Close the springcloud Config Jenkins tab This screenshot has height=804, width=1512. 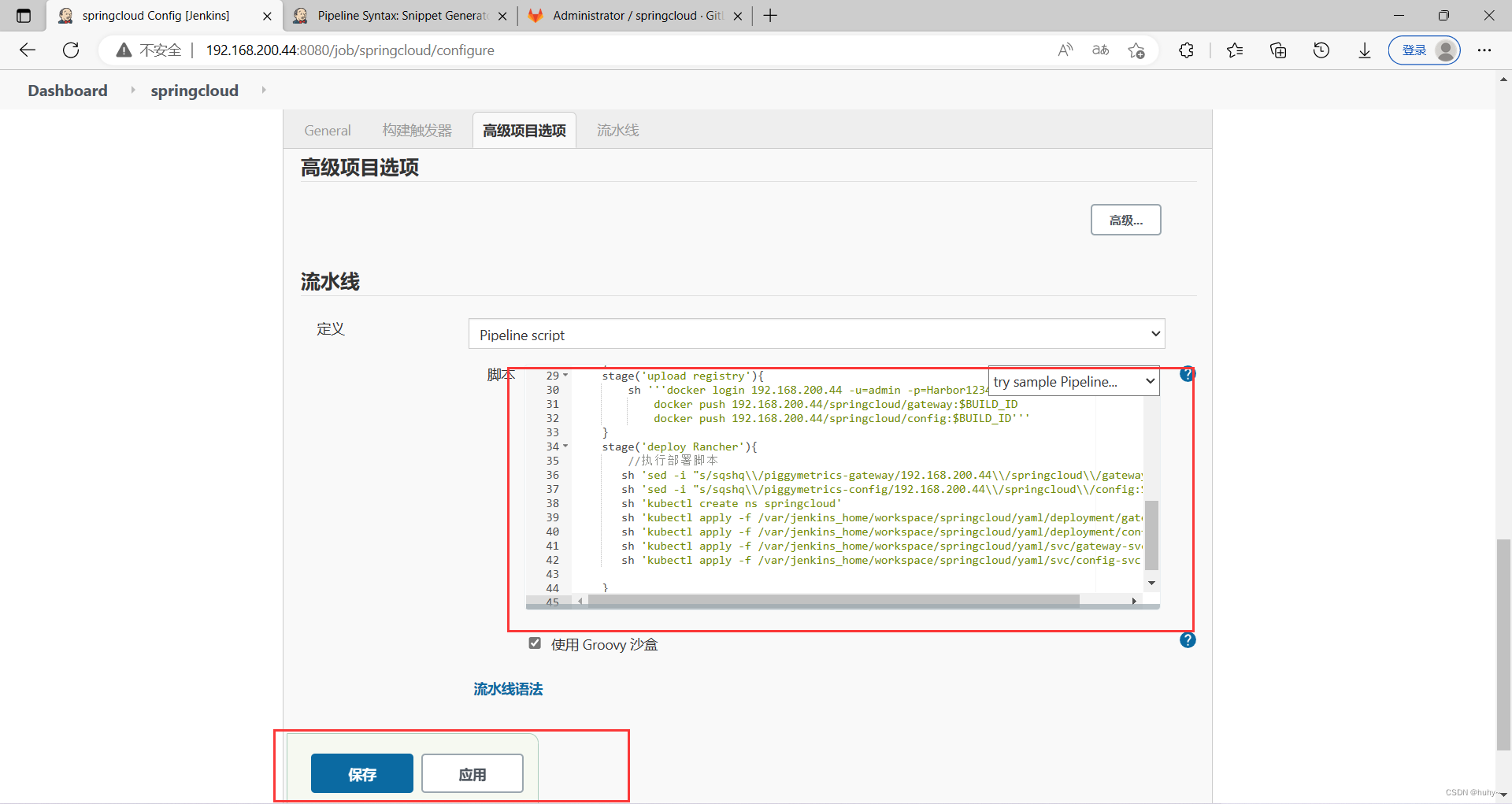click(x=267, y=16)
